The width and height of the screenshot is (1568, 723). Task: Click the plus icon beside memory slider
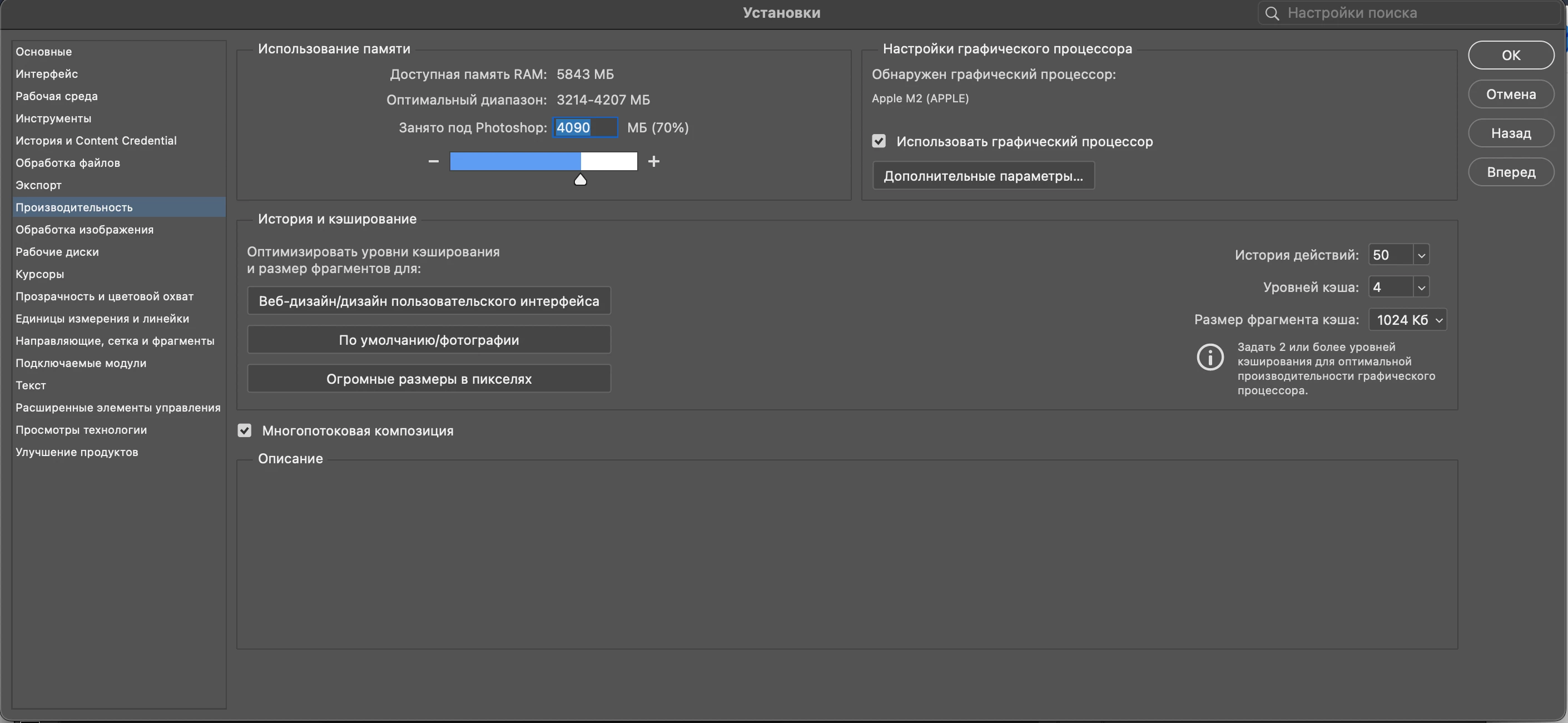653,161
